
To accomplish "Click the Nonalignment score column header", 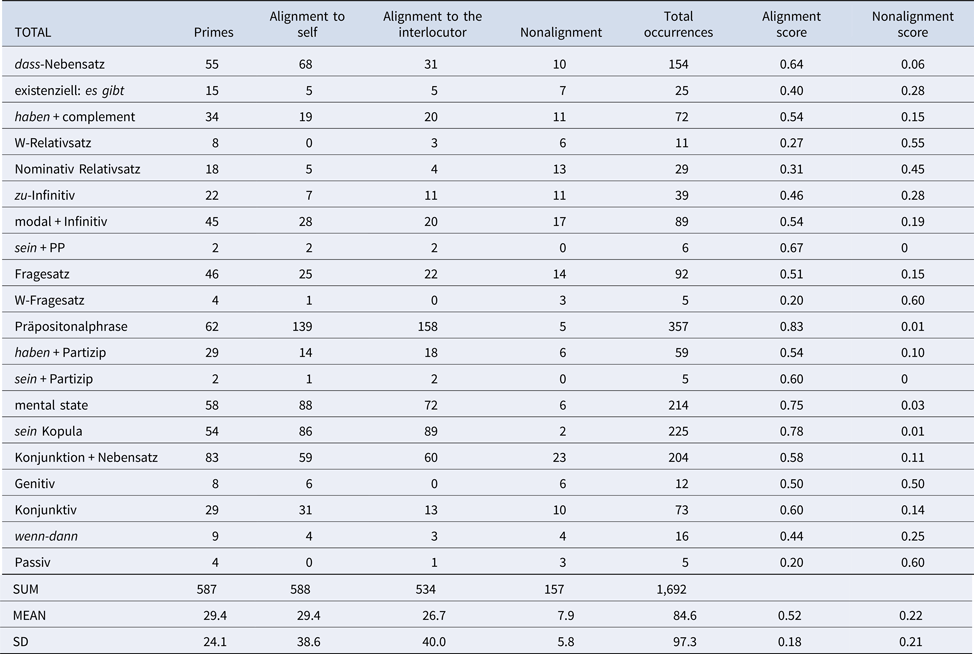I will 898,24.
